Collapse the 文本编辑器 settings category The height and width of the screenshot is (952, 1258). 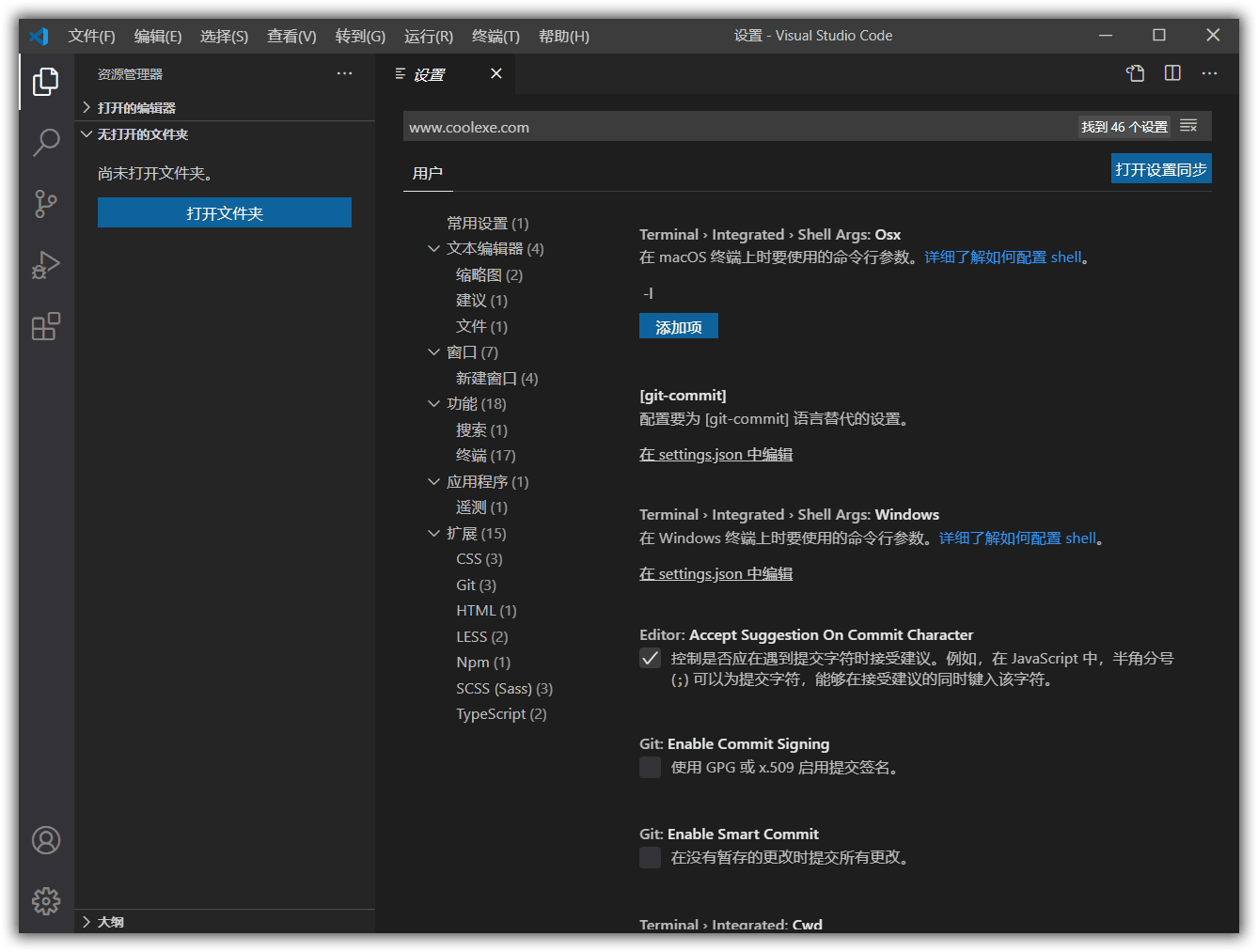(433, 249)
